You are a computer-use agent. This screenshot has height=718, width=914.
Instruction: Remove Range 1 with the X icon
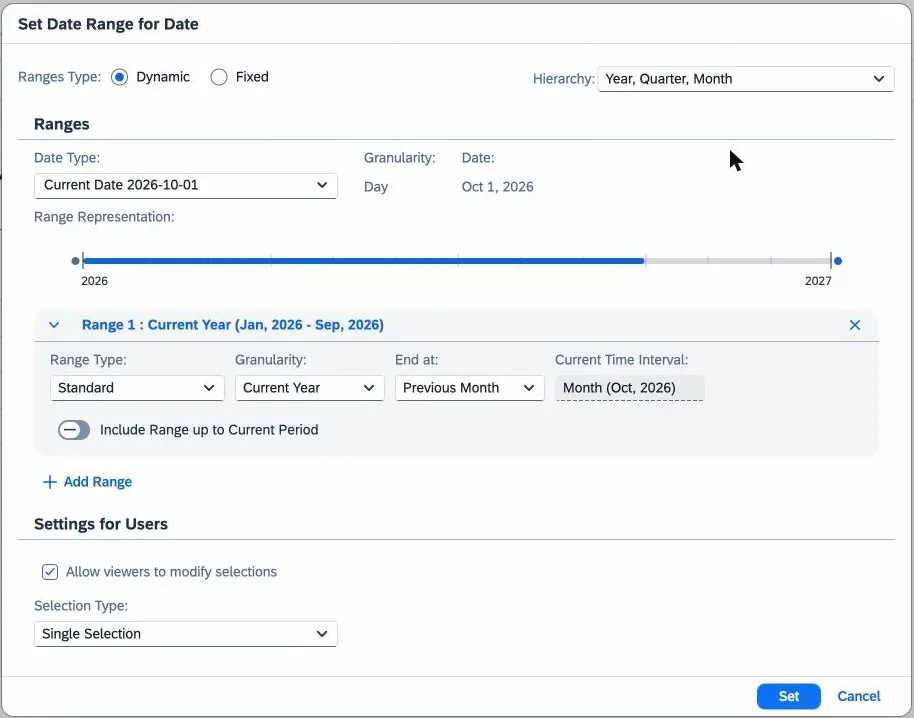[855, 325]
